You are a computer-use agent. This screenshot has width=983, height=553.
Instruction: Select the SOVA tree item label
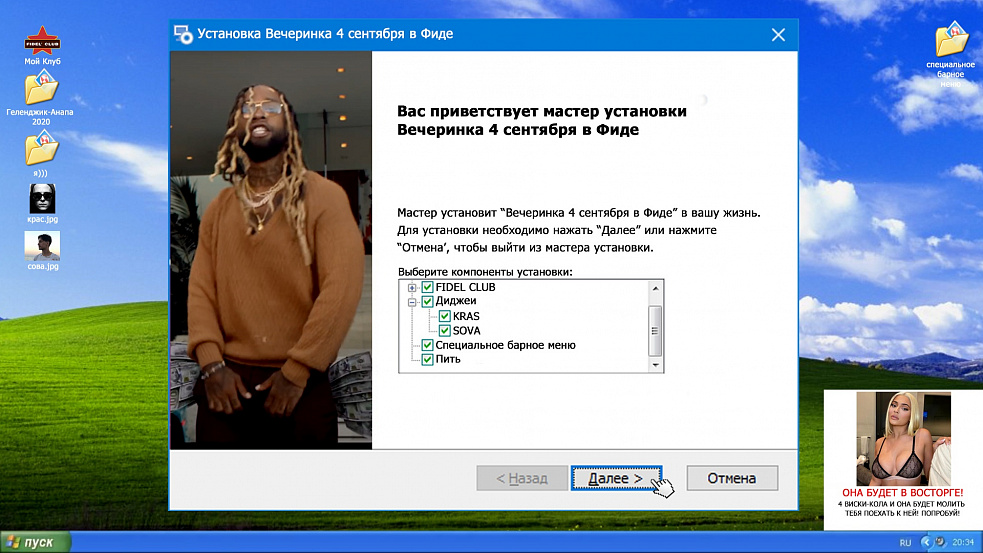tap(466, 330)
